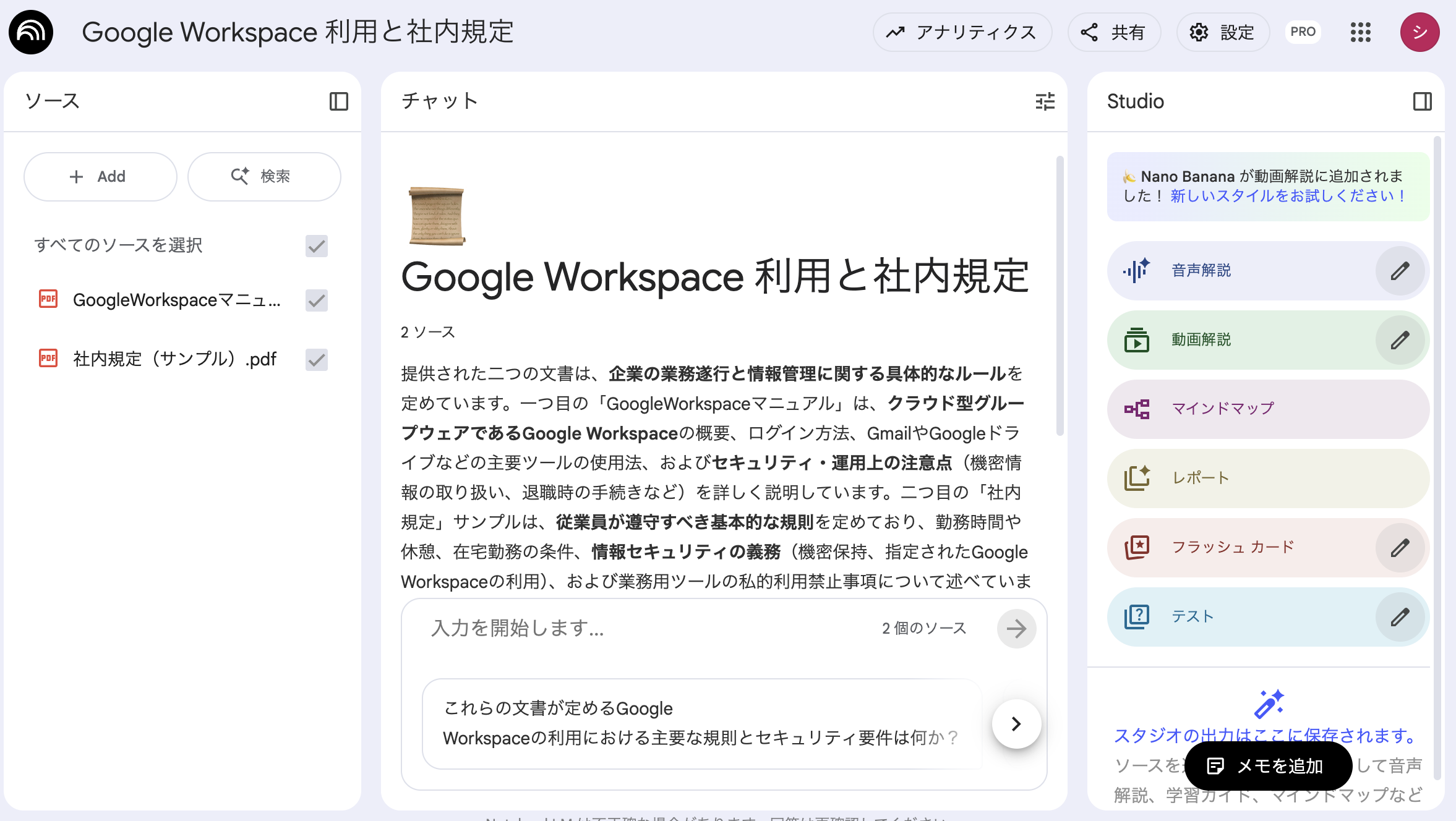Uncheck すべてのソースを選択 select all sources

click(316, 246)
